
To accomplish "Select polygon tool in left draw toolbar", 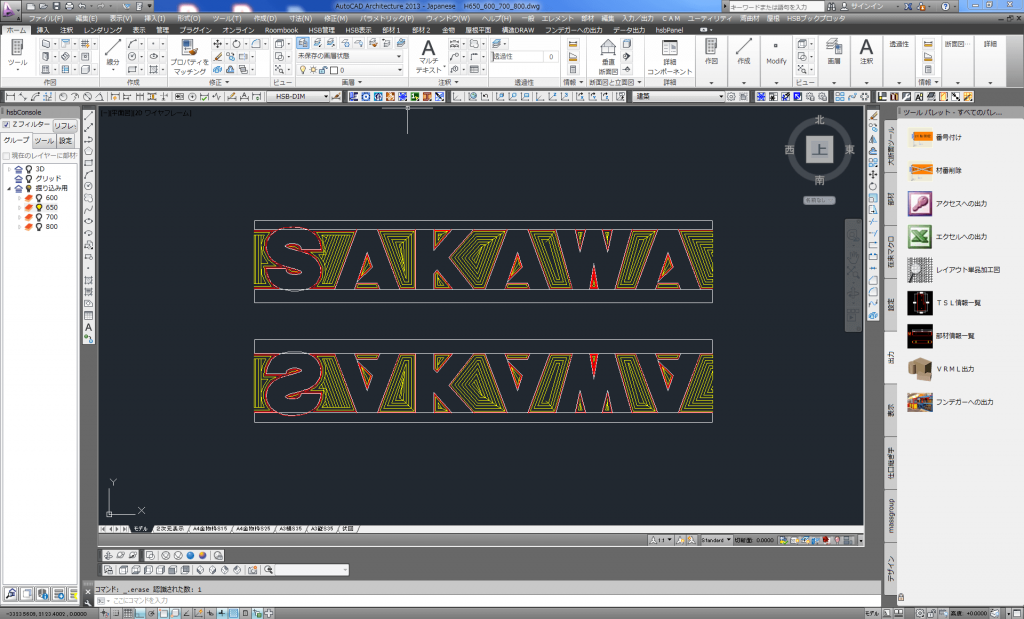I will (x=89, y=151).
